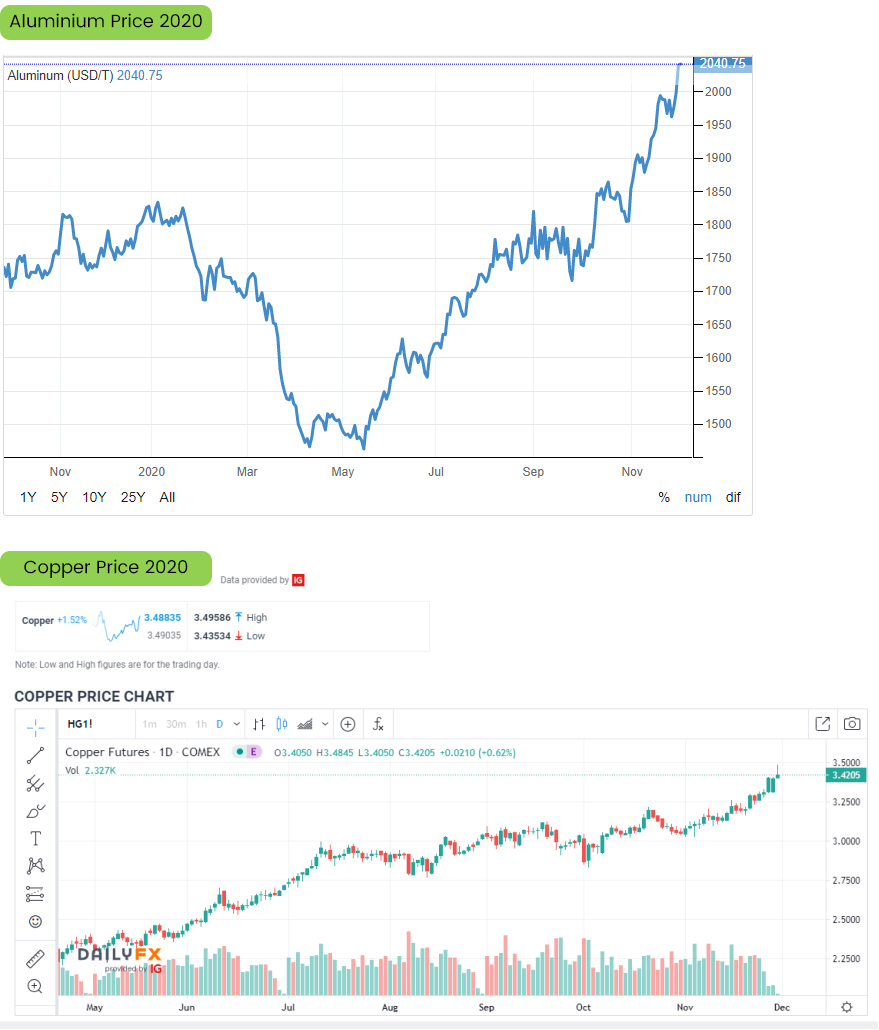Open chart settings gear icon

click(847, 1006)
